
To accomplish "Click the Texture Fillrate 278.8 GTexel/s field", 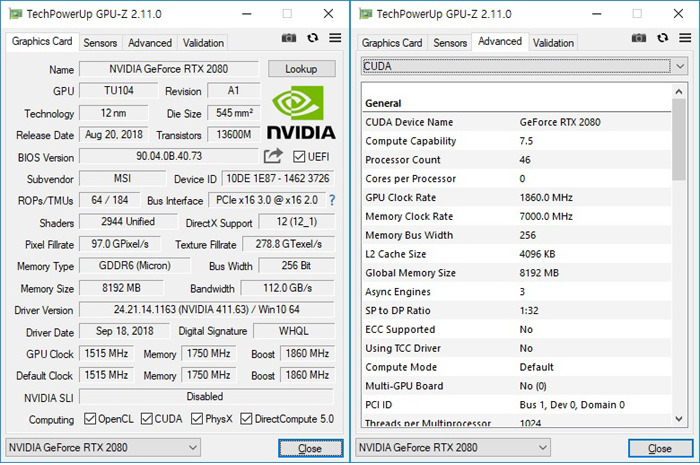I will coord(288,244).
